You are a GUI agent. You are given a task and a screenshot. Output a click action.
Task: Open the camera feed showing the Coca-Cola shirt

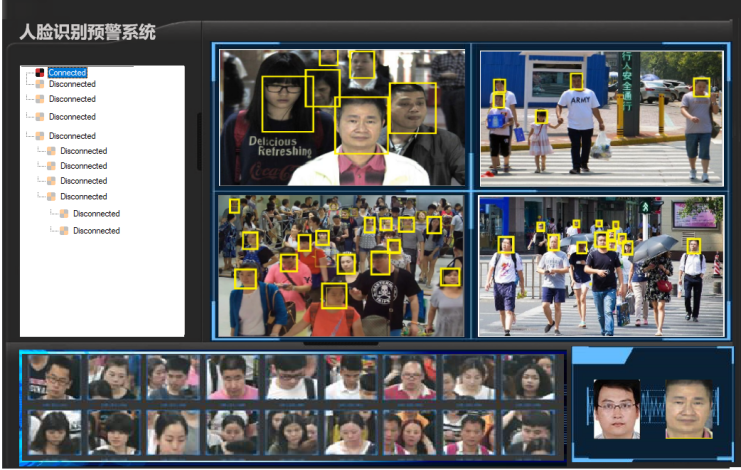(342, 118)
